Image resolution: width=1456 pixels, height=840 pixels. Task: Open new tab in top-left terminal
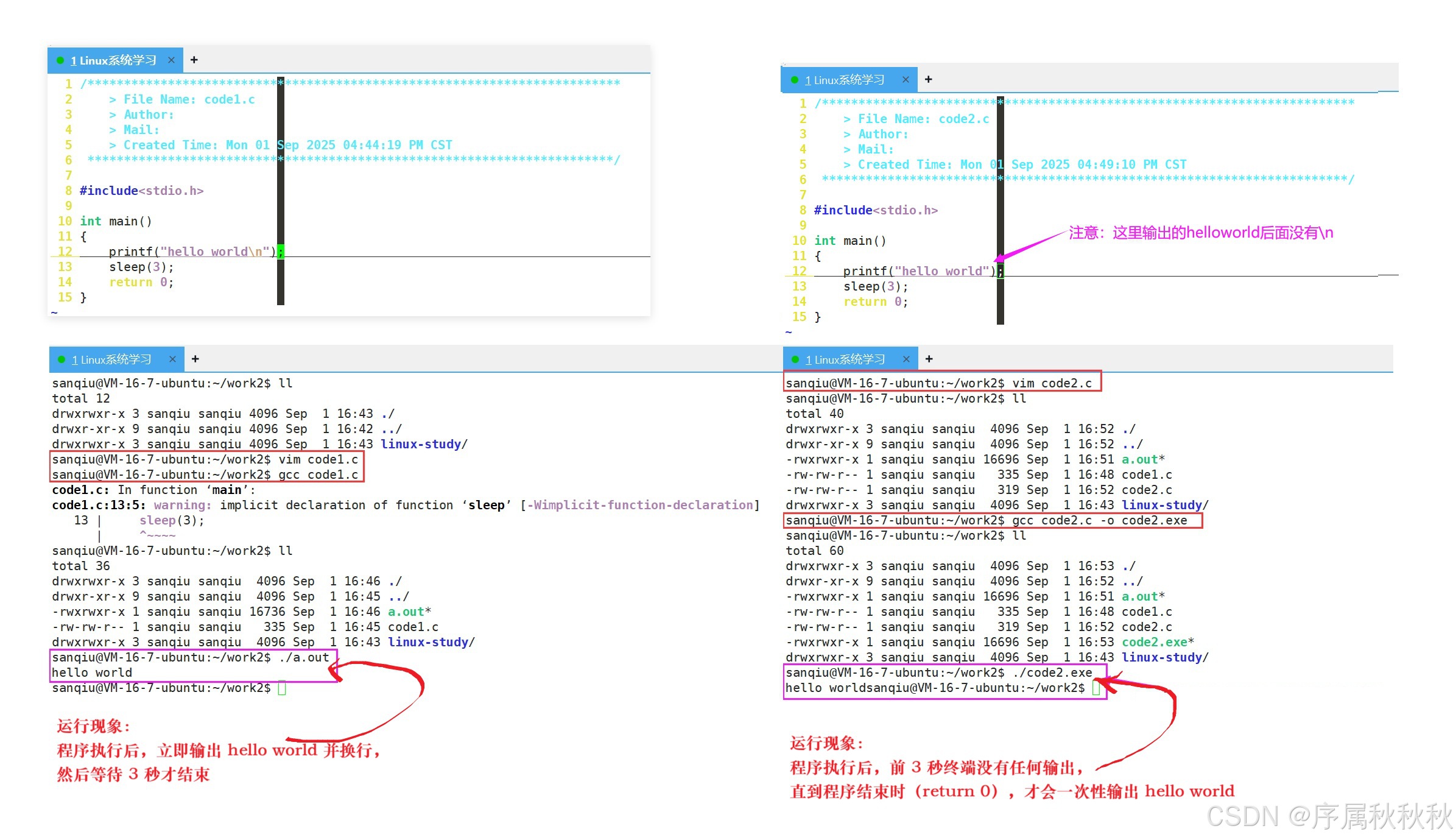pyautogui.click(x=194, y=60)
